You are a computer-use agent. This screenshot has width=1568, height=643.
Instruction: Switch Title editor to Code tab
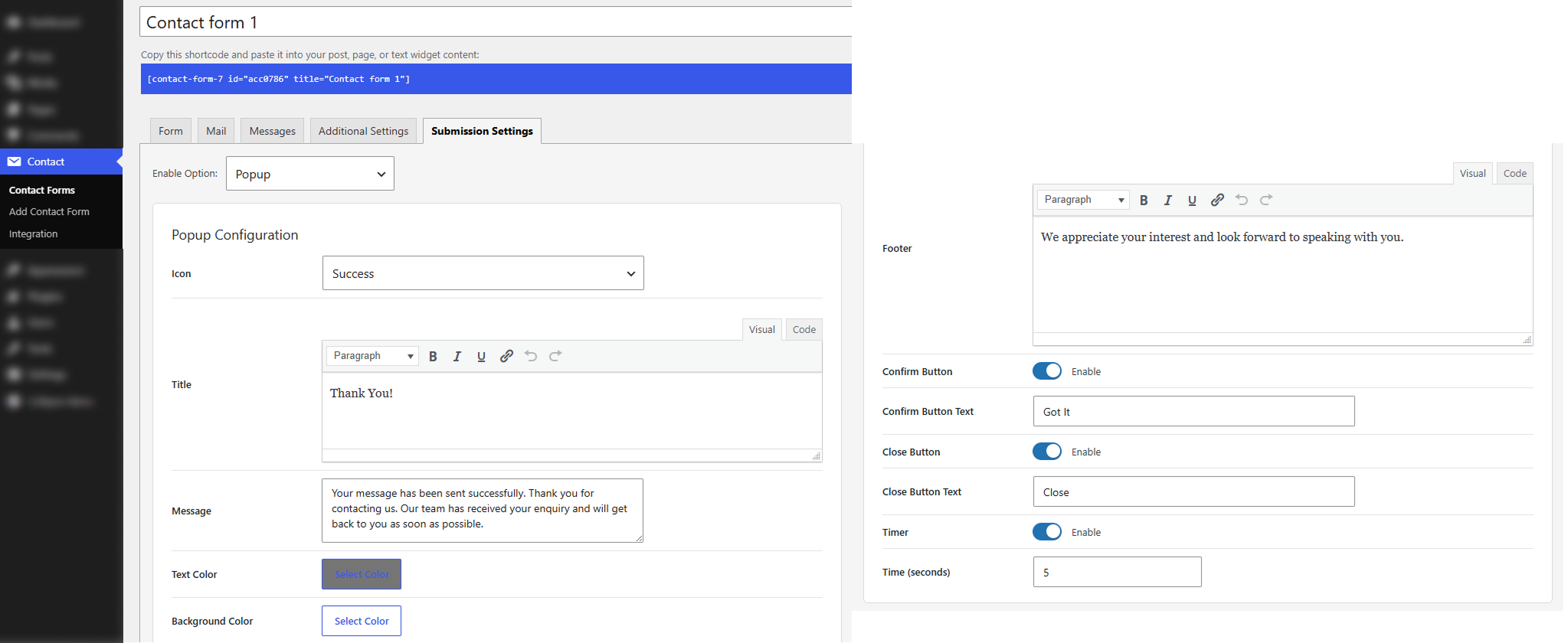pyautogui.click(x=804, y=330)
